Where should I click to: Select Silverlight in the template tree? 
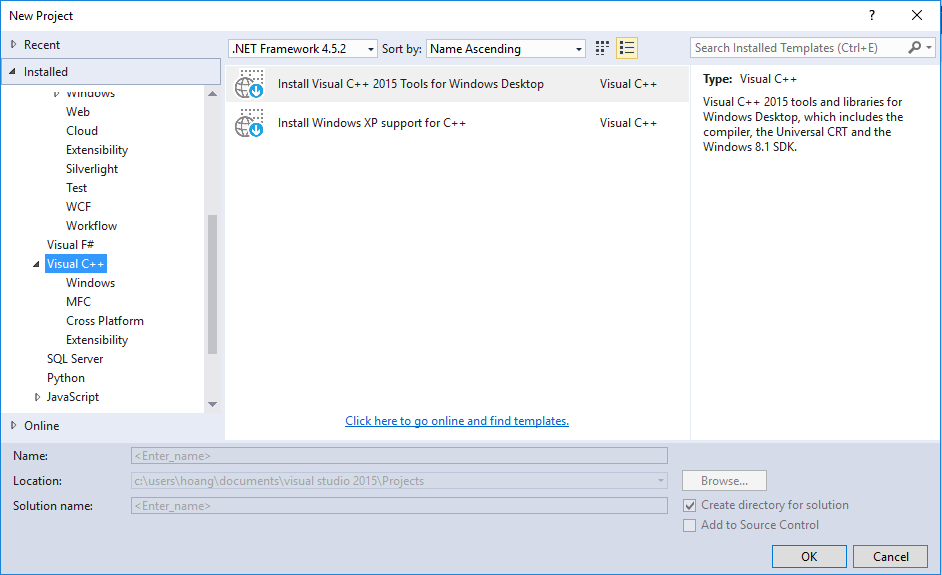92,169
